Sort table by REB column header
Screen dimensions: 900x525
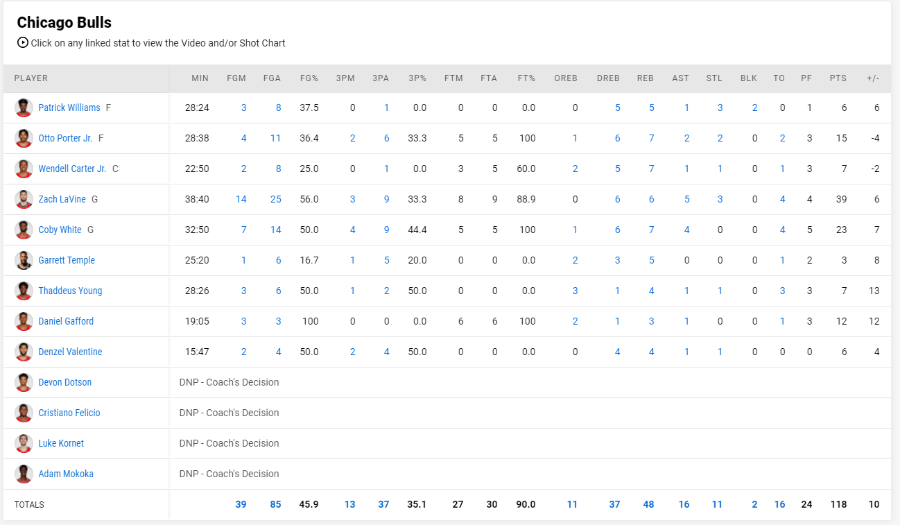coord(645,78)
